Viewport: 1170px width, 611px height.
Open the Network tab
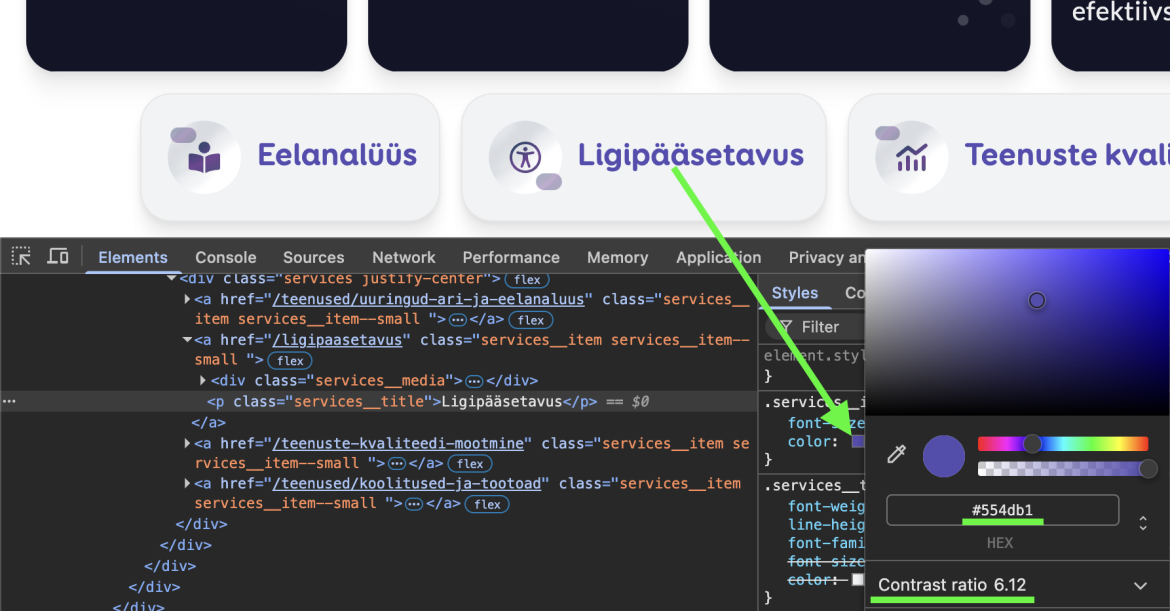[x=404, y=257]
